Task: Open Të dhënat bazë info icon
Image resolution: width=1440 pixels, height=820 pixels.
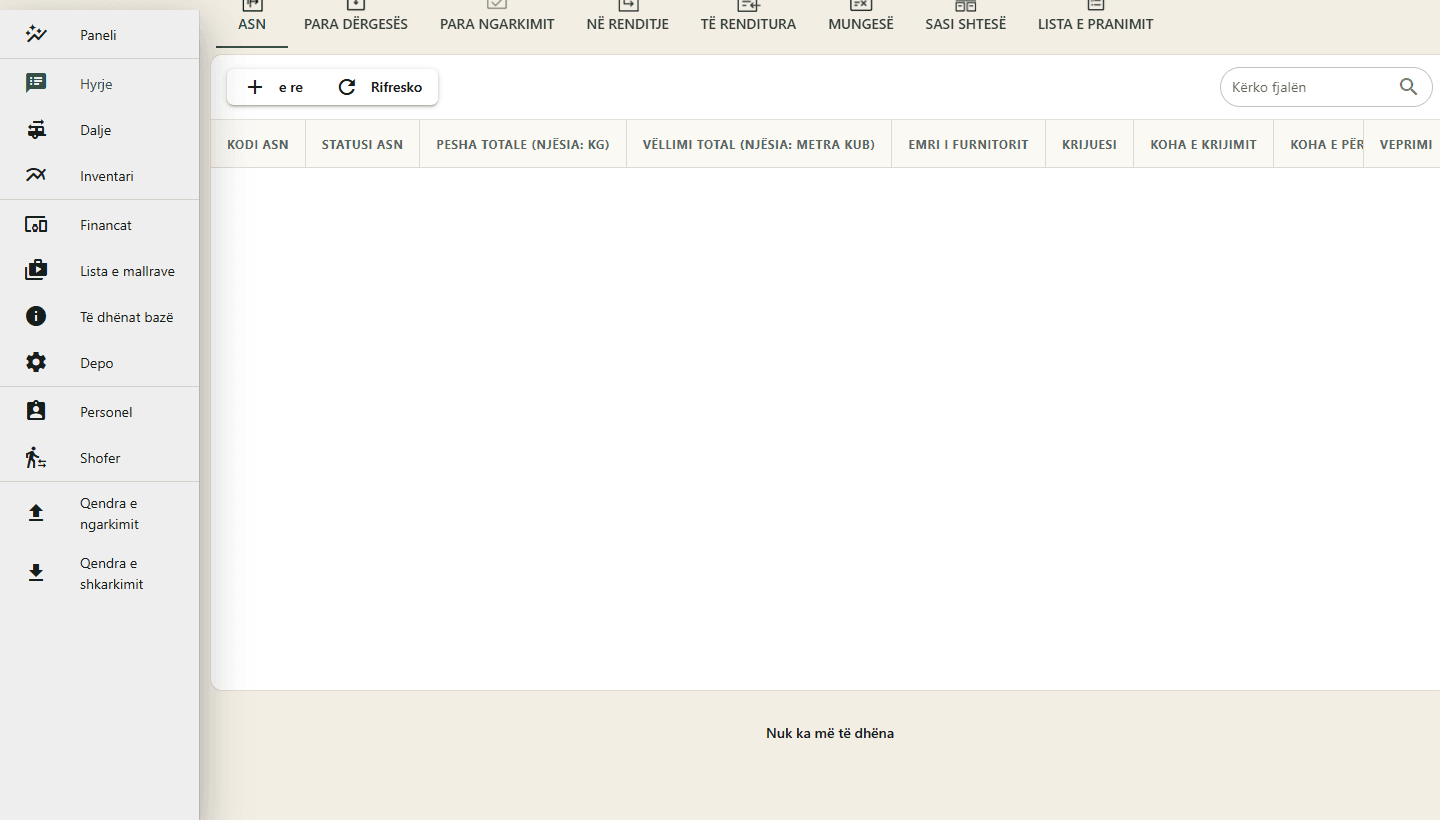Action: (36, 317)
